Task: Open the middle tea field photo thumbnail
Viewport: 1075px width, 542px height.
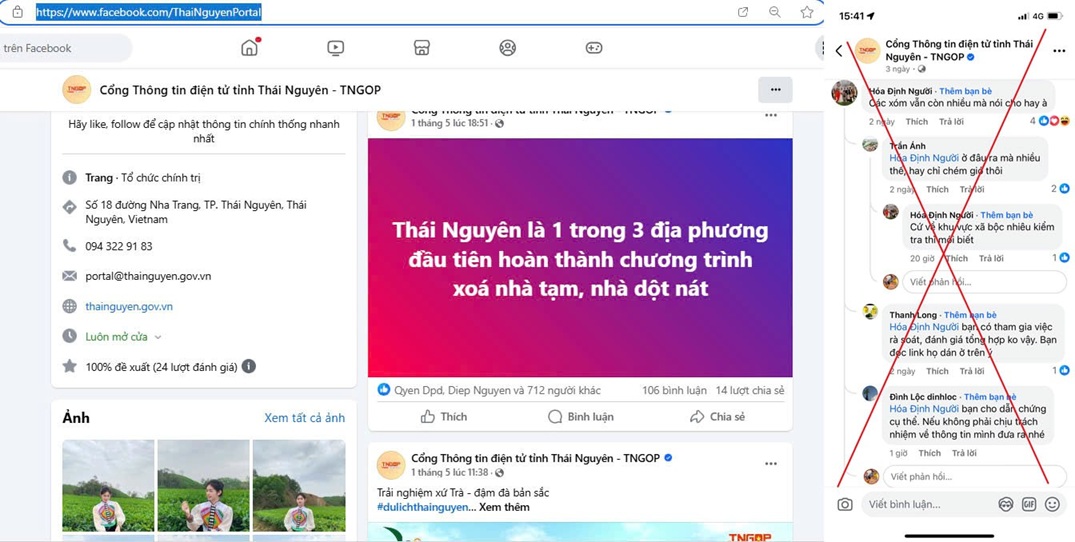Action: coord(204,486)
